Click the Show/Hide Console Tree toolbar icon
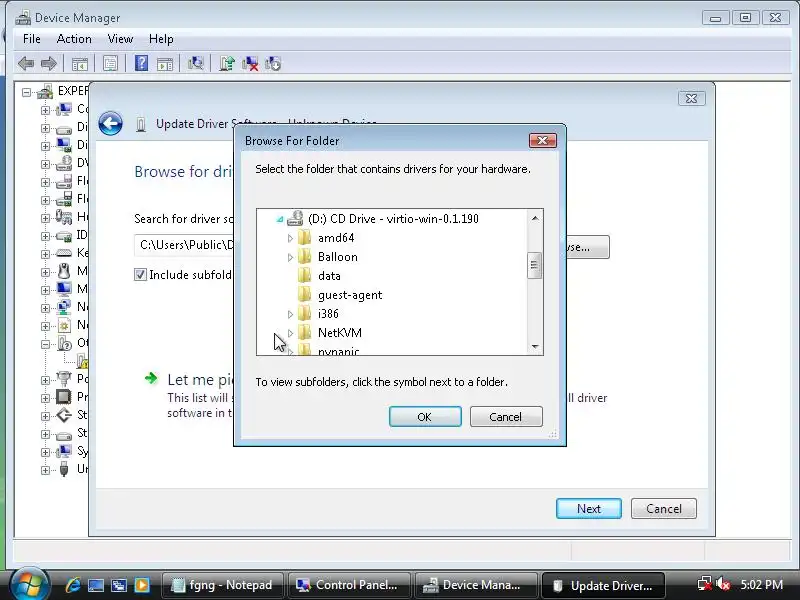 point(80,64)
